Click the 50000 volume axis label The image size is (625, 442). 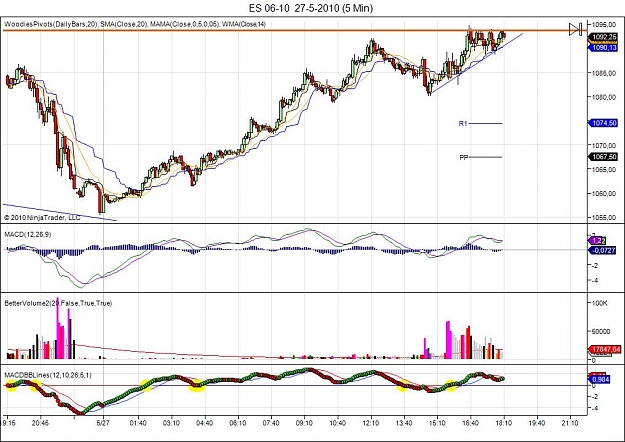pyautogui.click(x=601, y=332)
